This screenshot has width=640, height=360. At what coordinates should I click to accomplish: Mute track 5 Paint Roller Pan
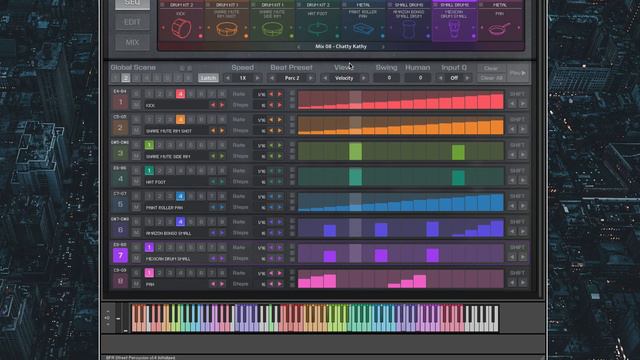136,207
